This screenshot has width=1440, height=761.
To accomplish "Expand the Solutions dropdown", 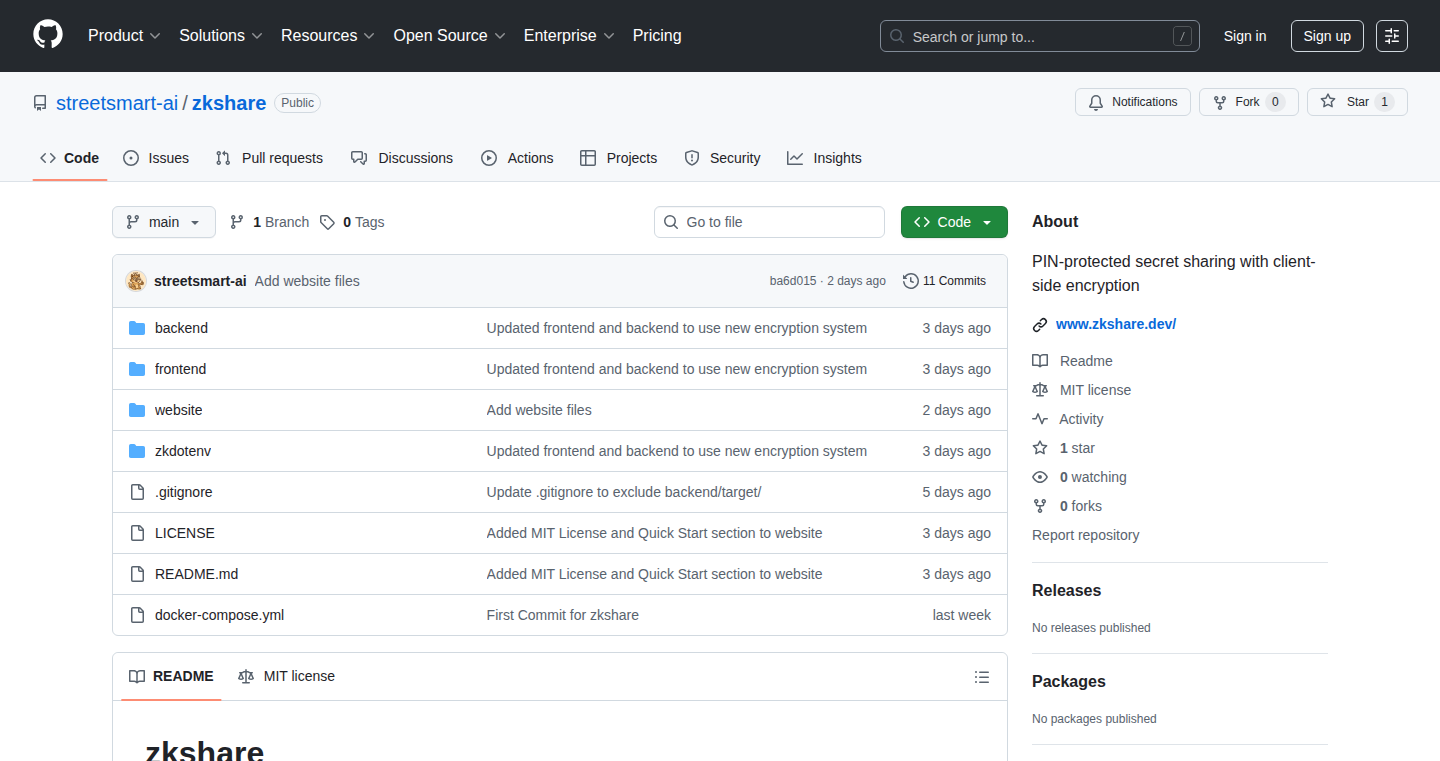I will pos(221,36).
